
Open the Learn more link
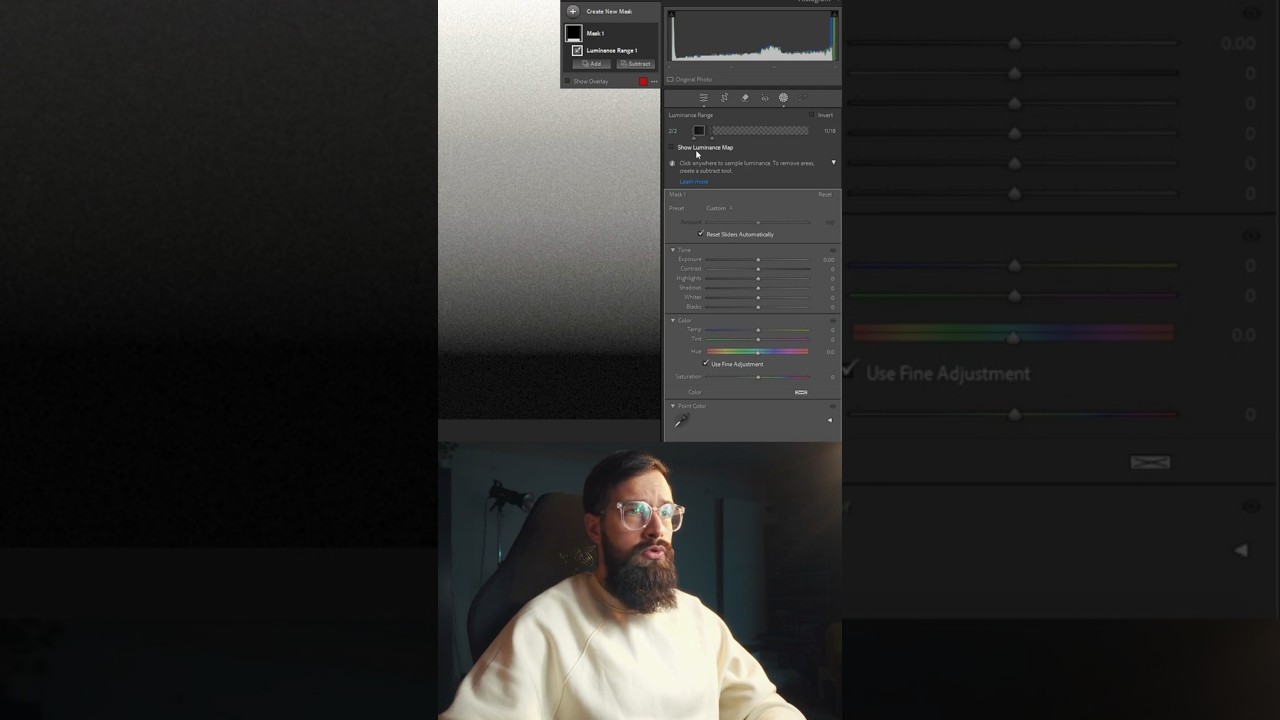[694, 182]
